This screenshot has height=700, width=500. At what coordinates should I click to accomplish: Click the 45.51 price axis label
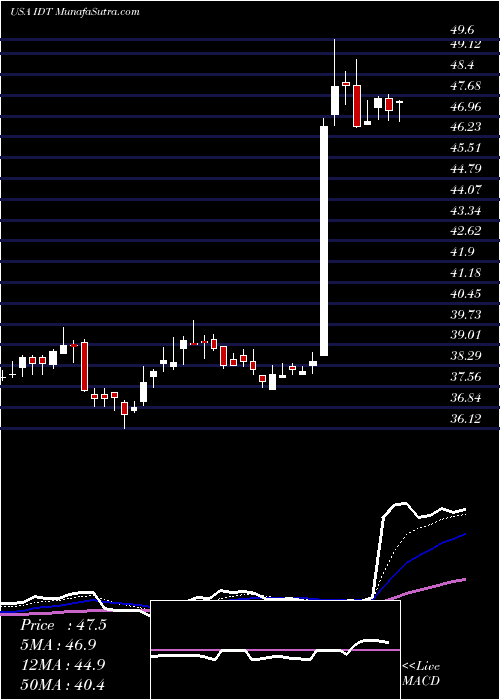click(466, 147)
